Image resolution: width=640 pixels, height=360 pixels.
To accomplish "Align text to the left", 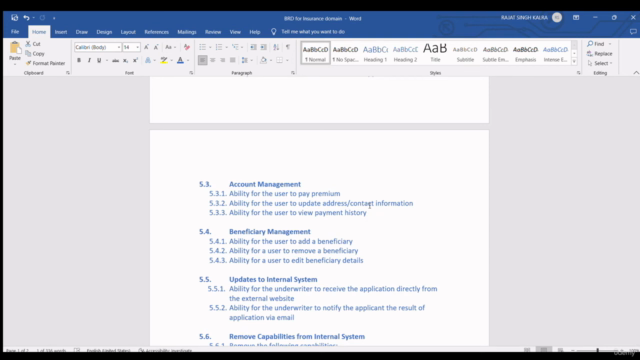I will pos(202,60).
